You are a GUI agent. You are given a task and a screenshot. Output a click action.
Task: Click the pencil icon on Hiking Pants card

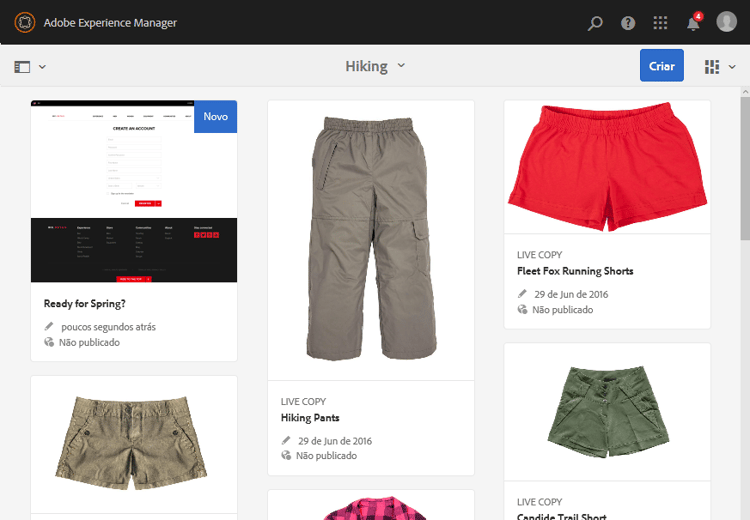(x=286, y=440)
